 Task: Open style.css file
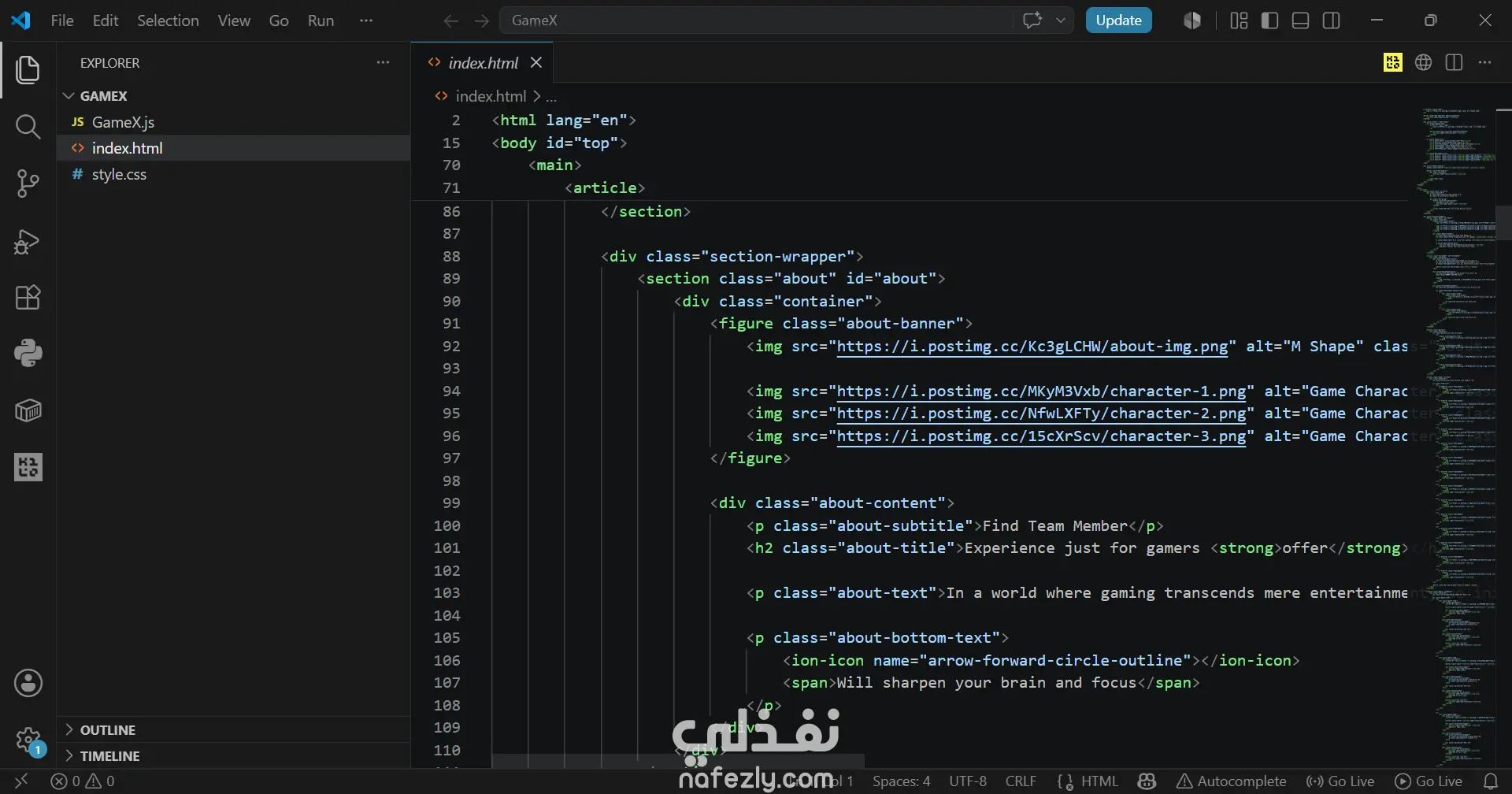point(233,174)
